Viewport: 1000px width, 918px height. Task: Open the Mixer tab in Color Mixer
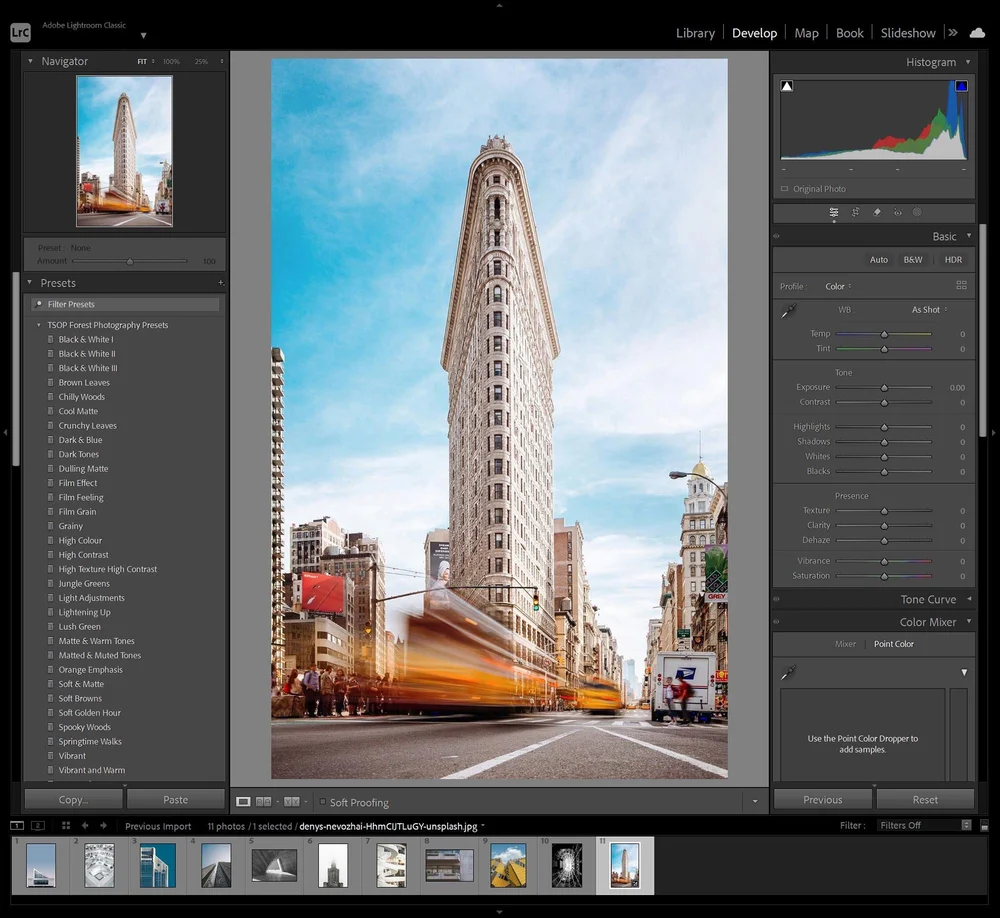coord(845,644)
